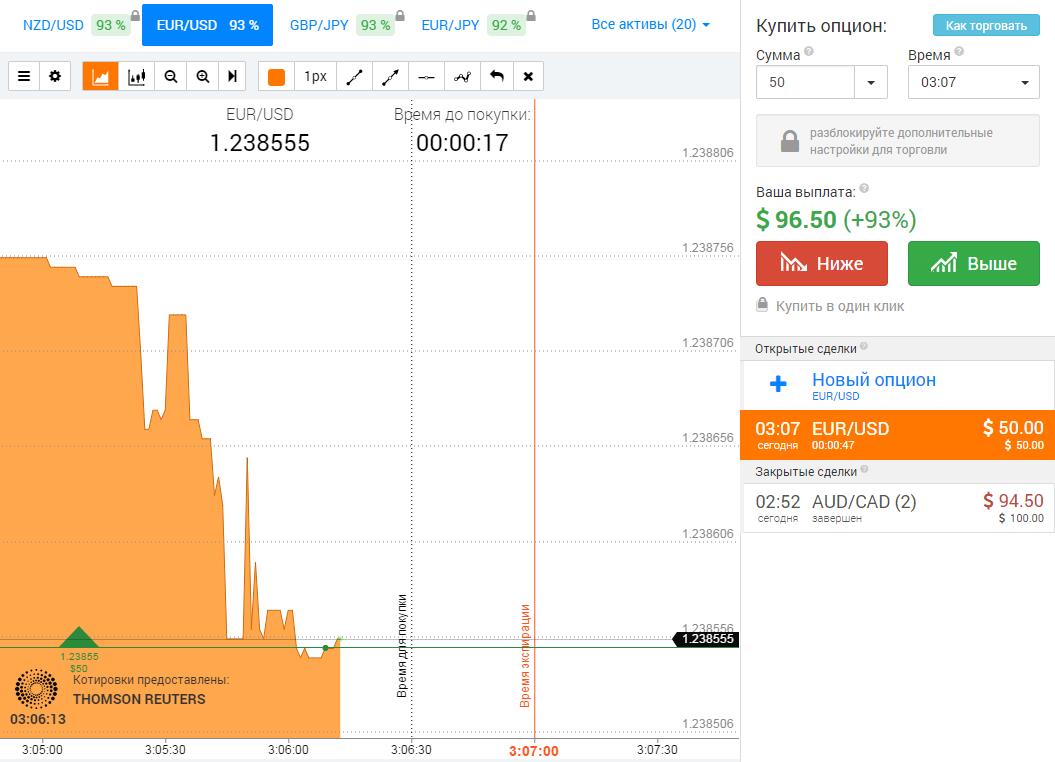Expand the Все активы (20) dropdown
The image size is (1055, 762).
651,25
